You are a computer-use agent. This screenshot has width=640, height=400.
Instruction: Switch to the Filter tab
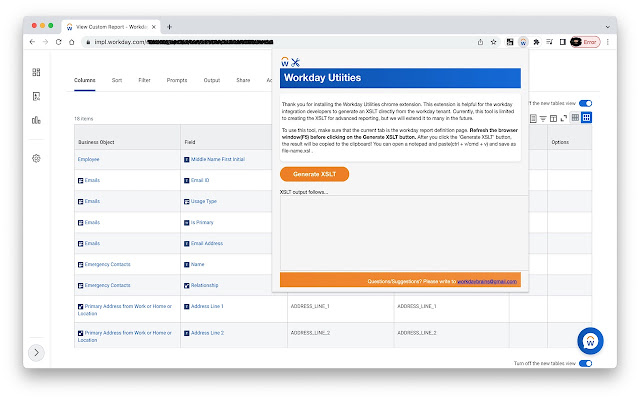[x=144, y=80]
